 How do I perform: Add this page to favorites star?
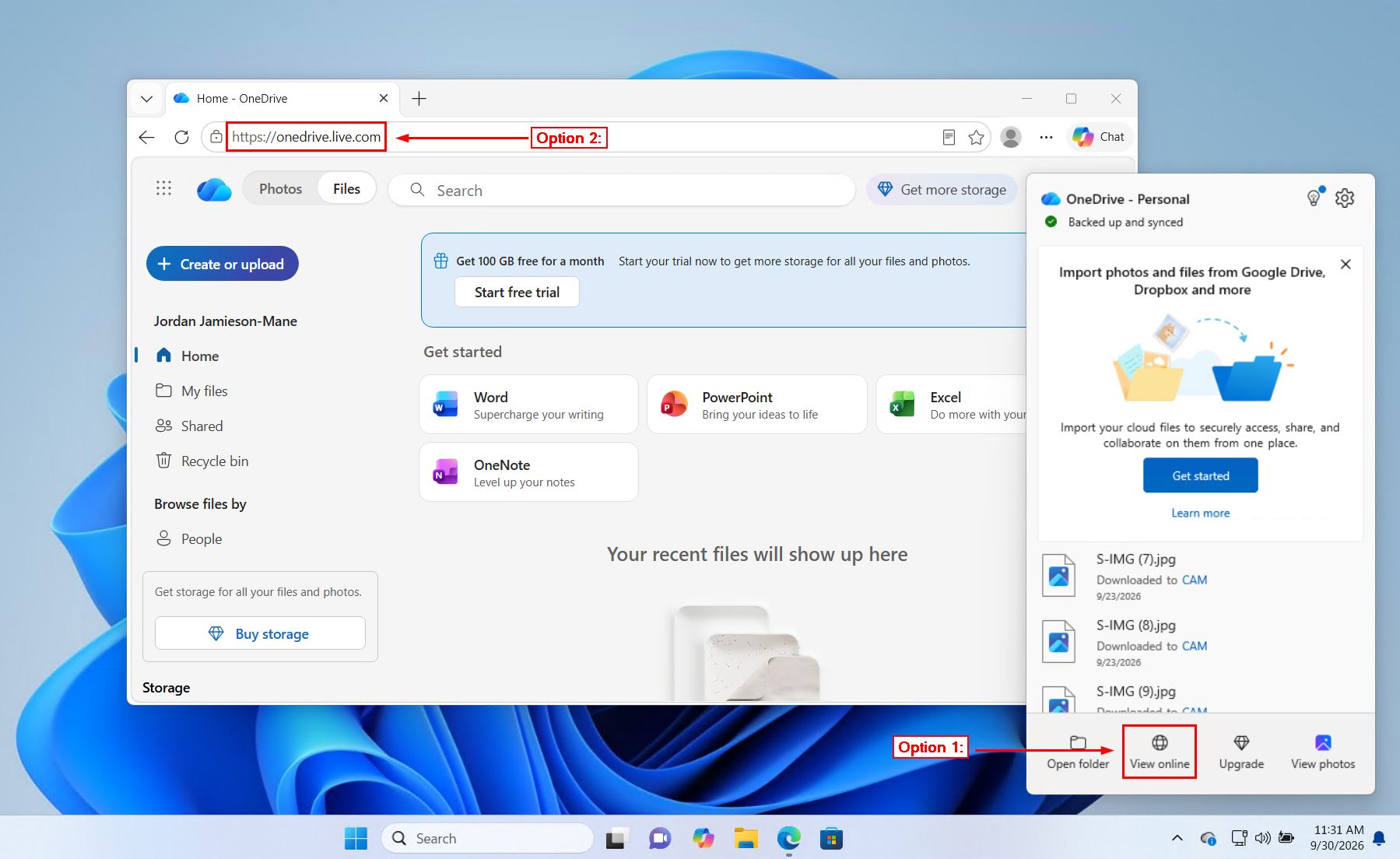coord(976,138)
